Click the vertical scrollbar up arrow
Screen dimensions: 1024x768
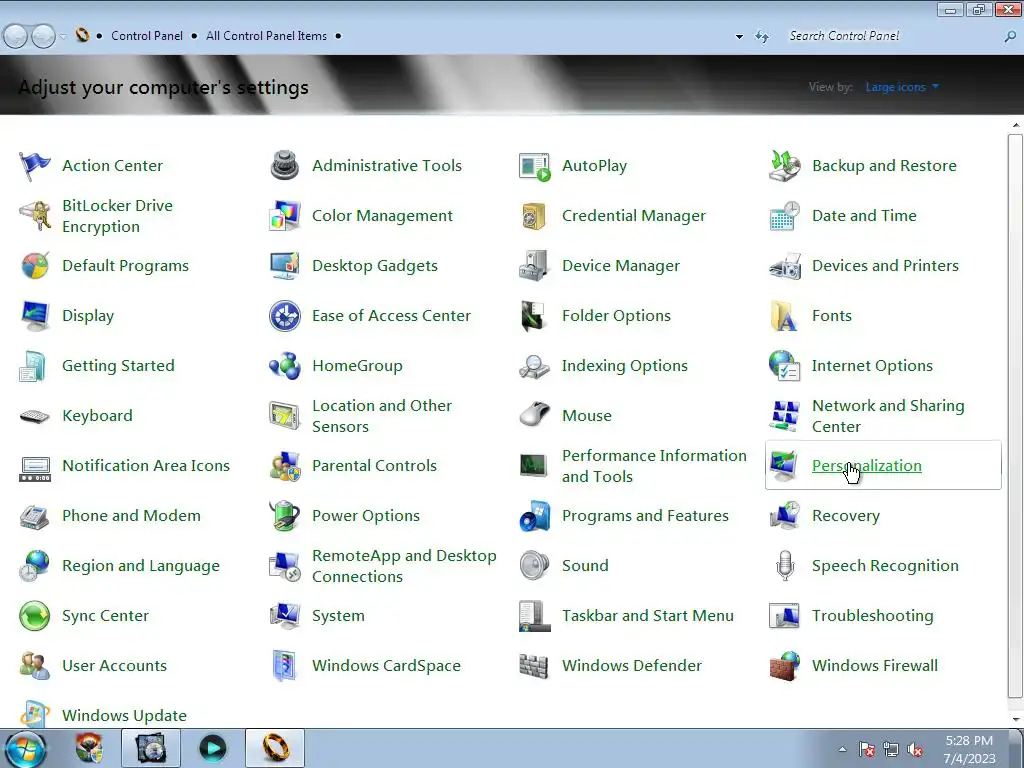tap(1016, 125)
